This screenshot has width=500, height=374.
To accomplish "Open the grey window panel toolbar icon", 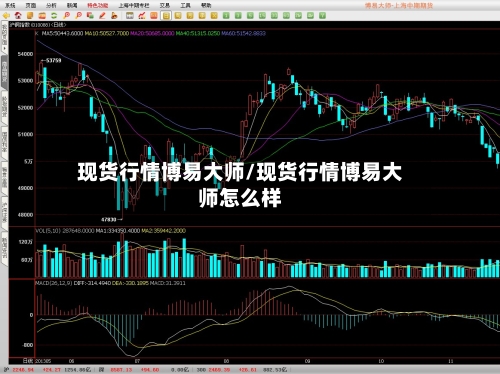I will (x=130, y=15).
